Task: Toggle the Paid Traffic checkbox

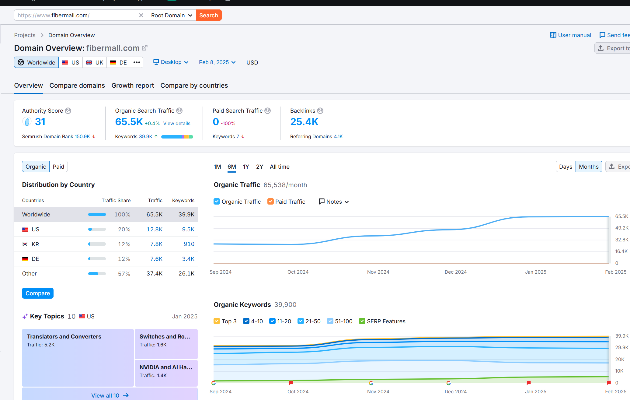Action: (x=270, y=202)
